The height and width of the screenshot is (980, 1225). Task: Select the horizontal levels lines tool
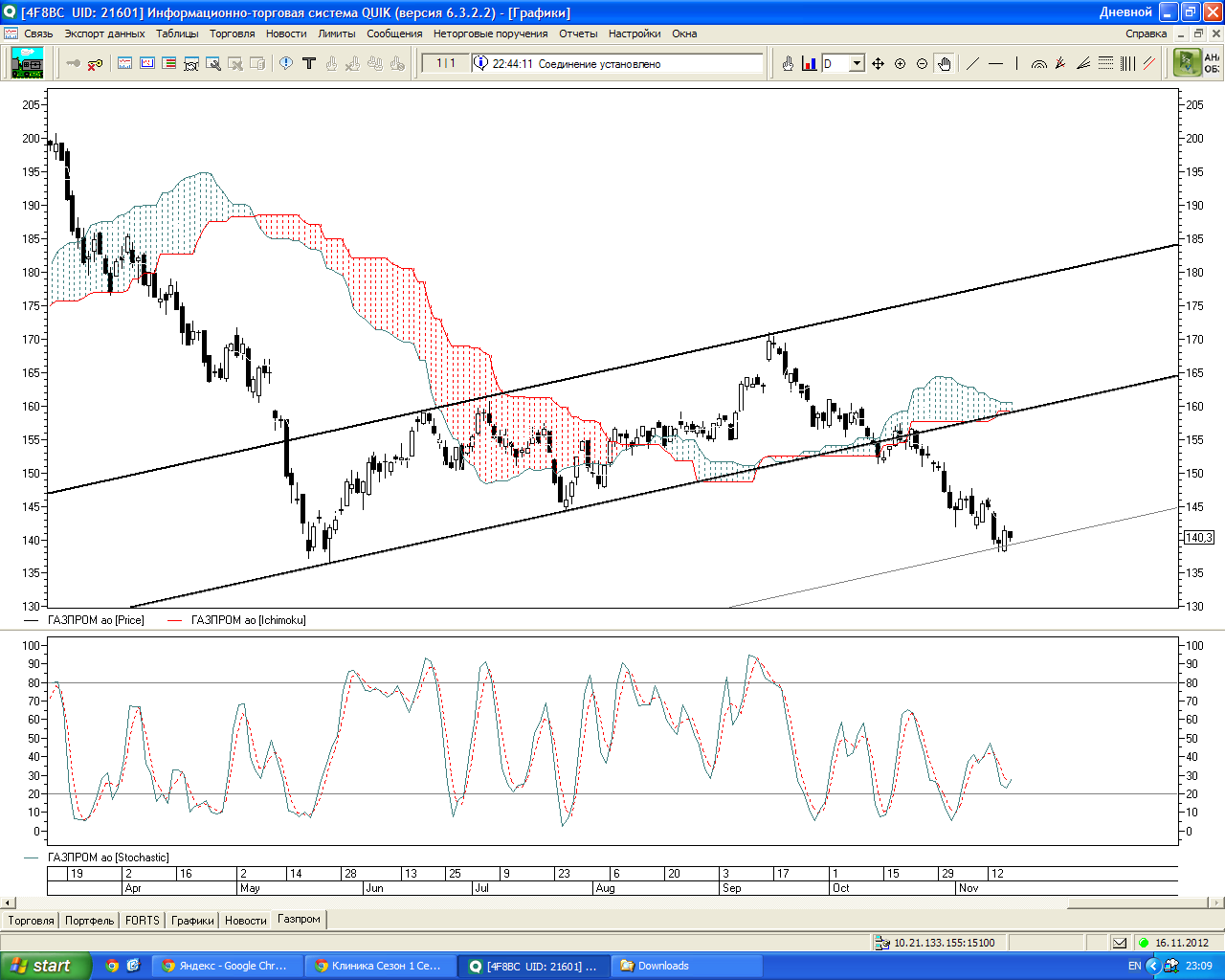tap(1105, 63)
